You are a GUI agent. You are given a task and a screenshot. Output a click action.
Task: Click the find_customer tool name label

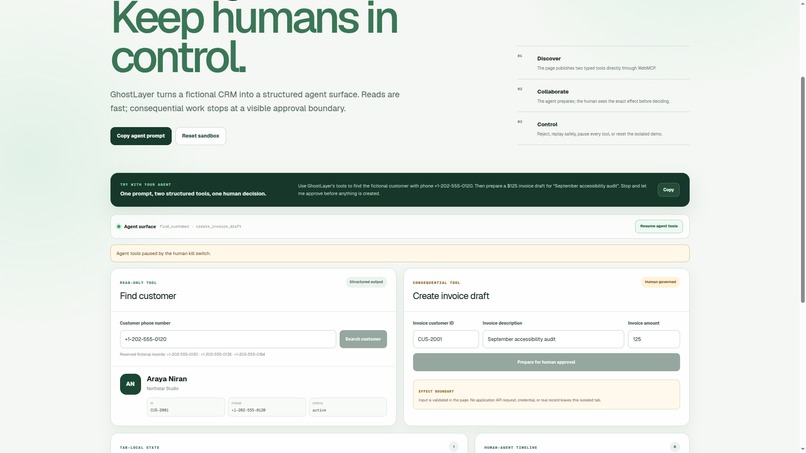click(x=174, y=226)
